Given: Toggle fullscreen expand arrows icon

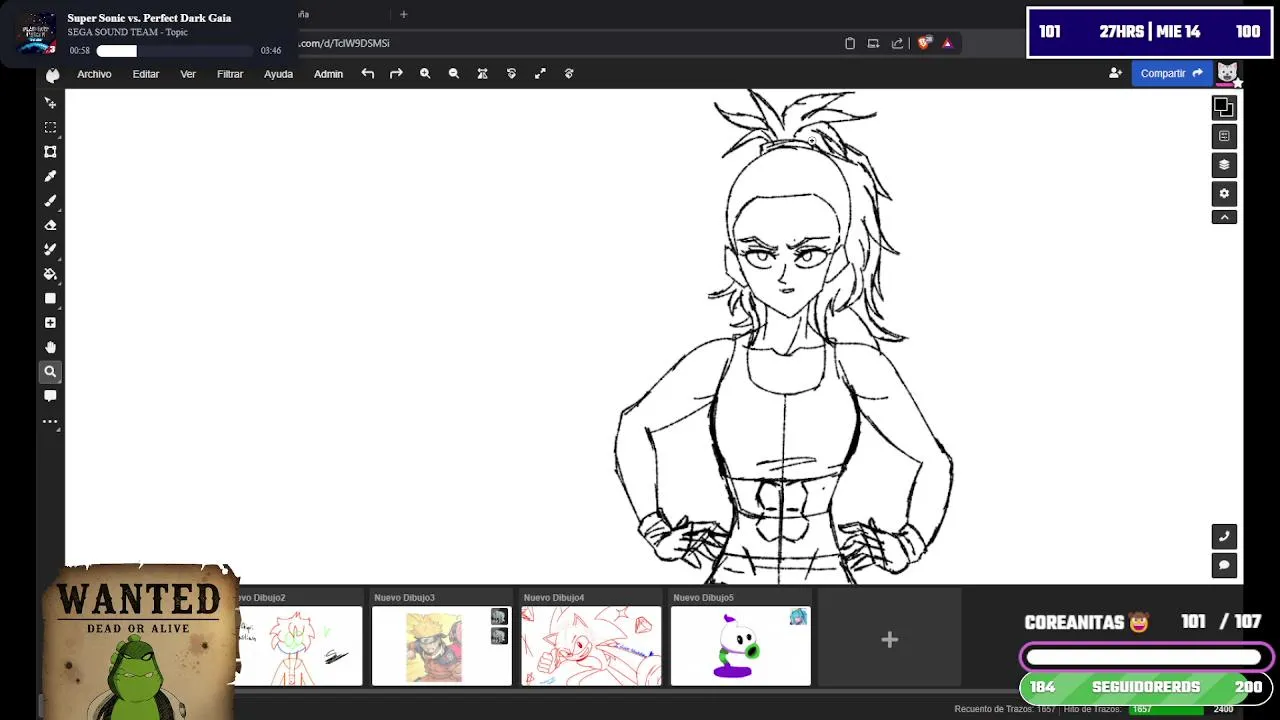Looking at the screenshot, I should (x=540, y=74).
